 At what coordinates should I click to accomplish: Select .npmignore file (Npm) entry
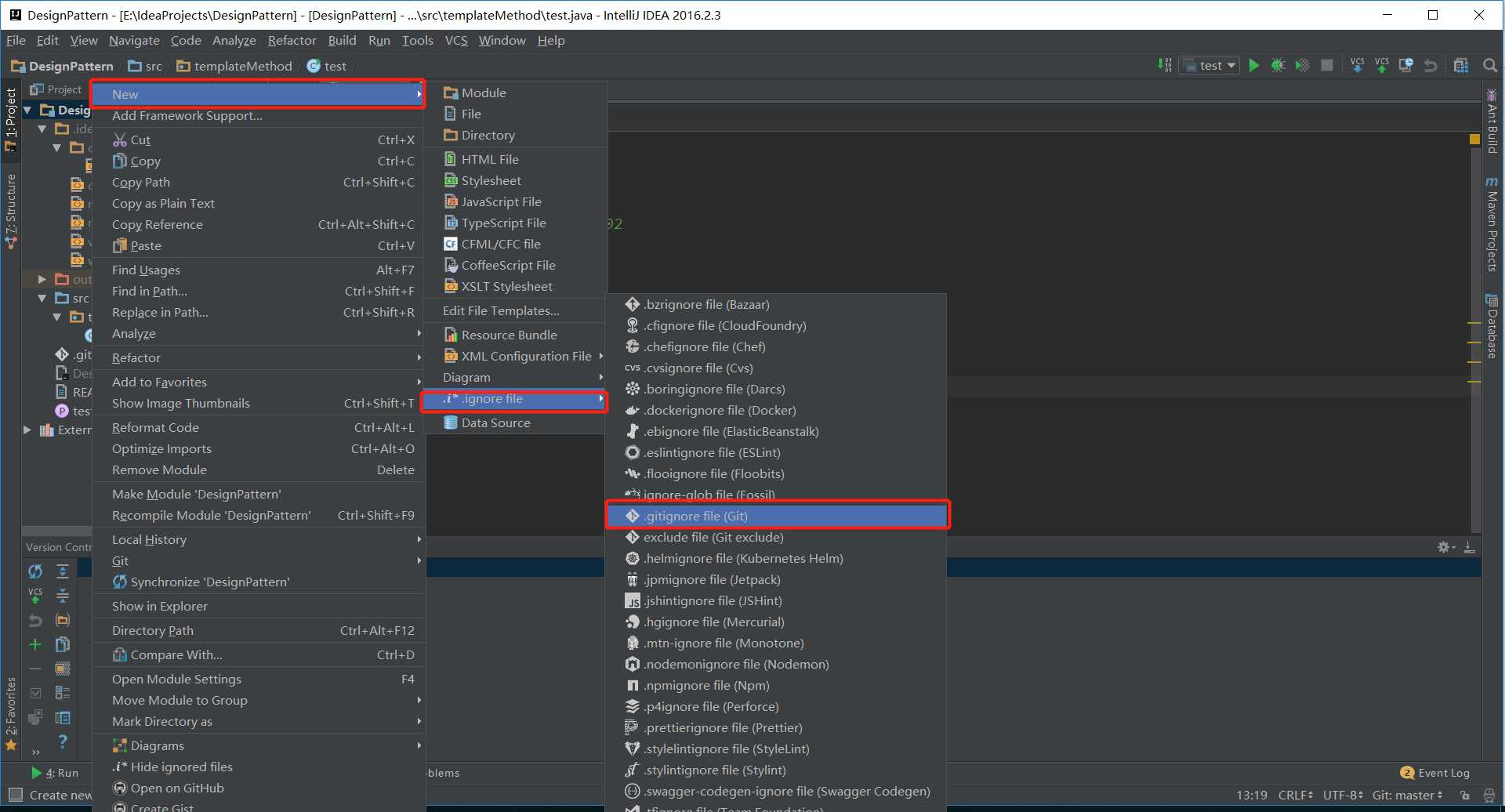click(776, 685)
